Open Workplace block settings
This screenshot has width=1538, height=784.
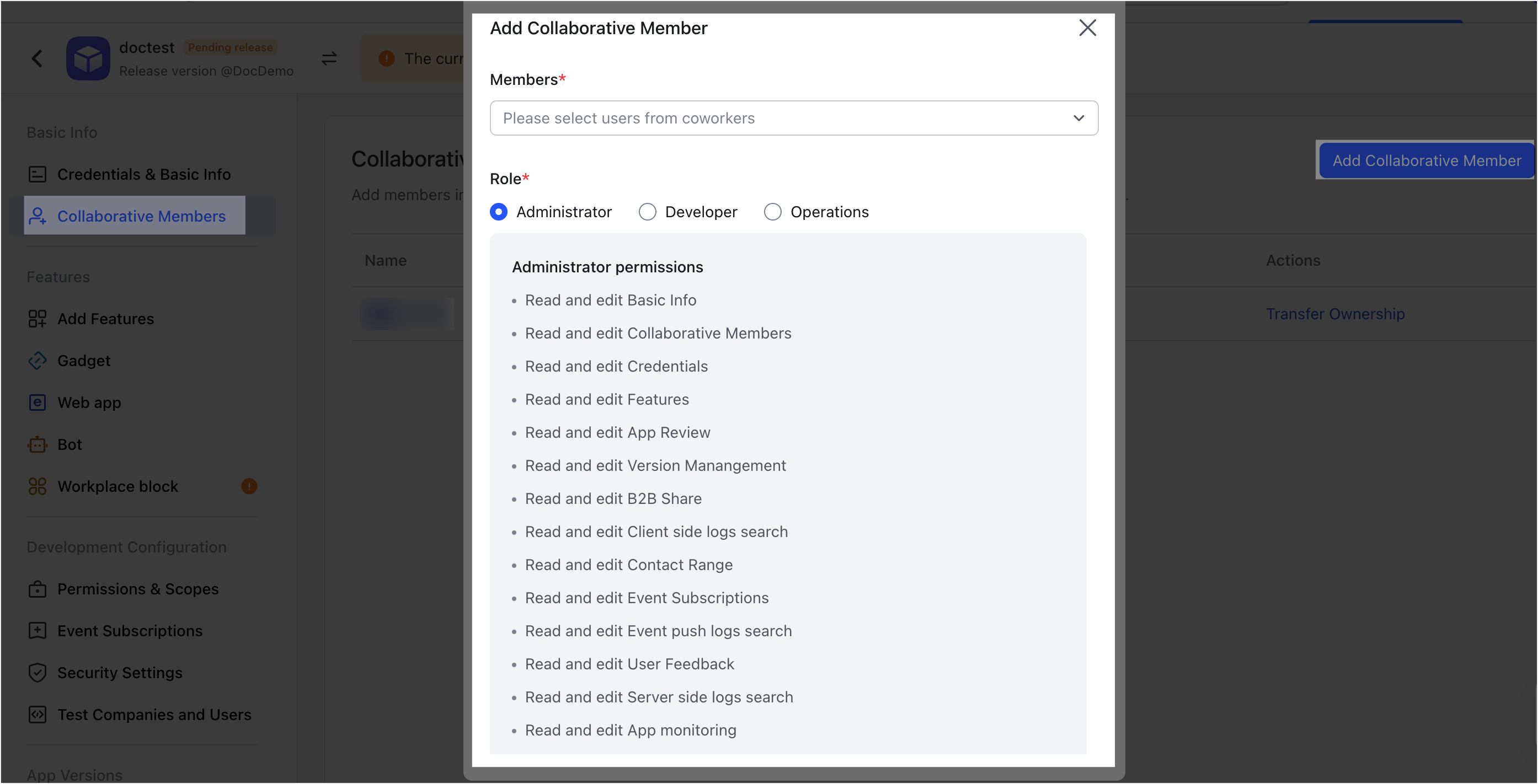click(x=118, y=486)
